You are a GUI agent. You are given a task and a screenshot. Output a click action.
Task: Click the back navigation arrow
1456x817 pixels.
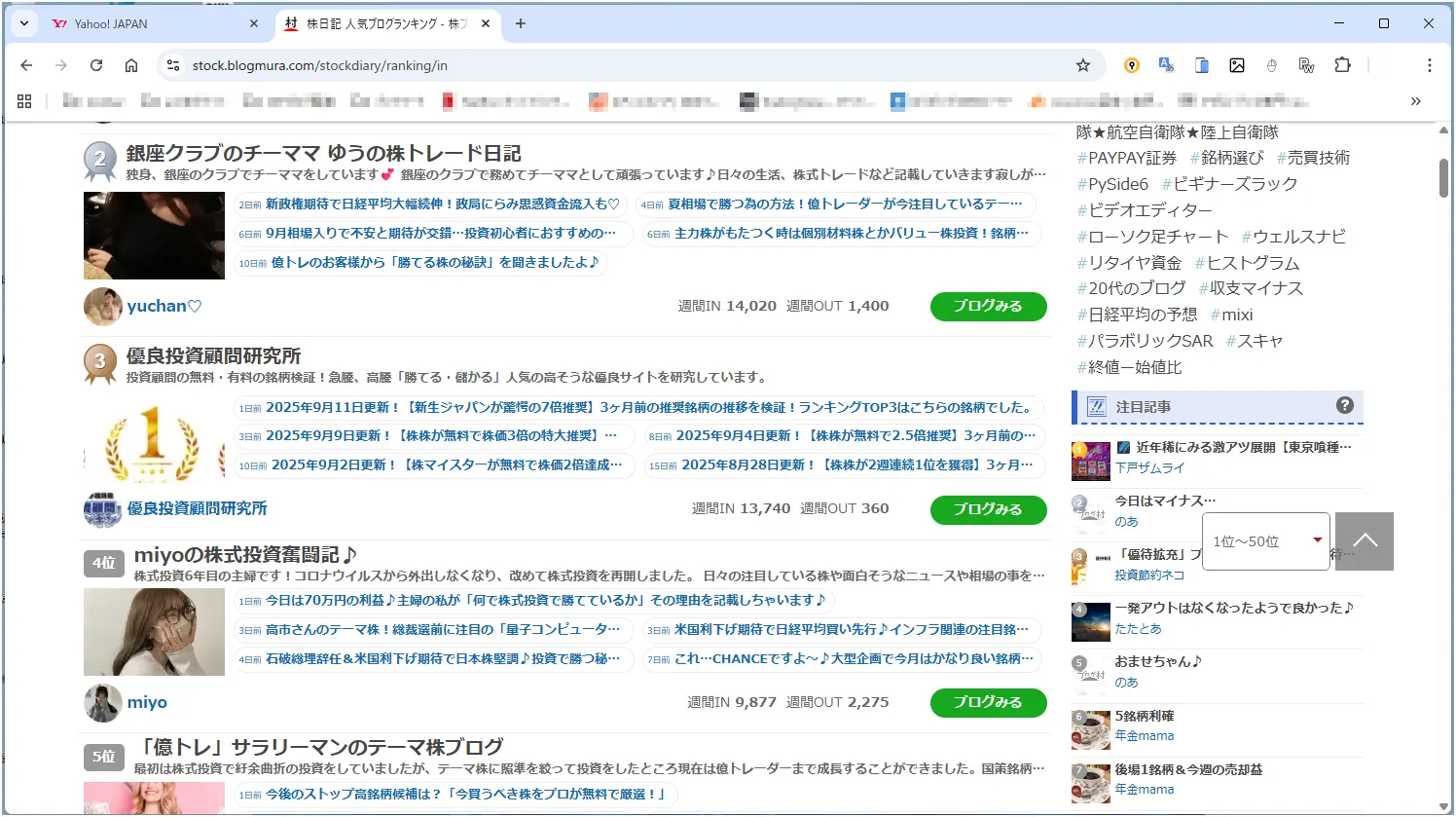pyautogui.click(x=26, y=65)
